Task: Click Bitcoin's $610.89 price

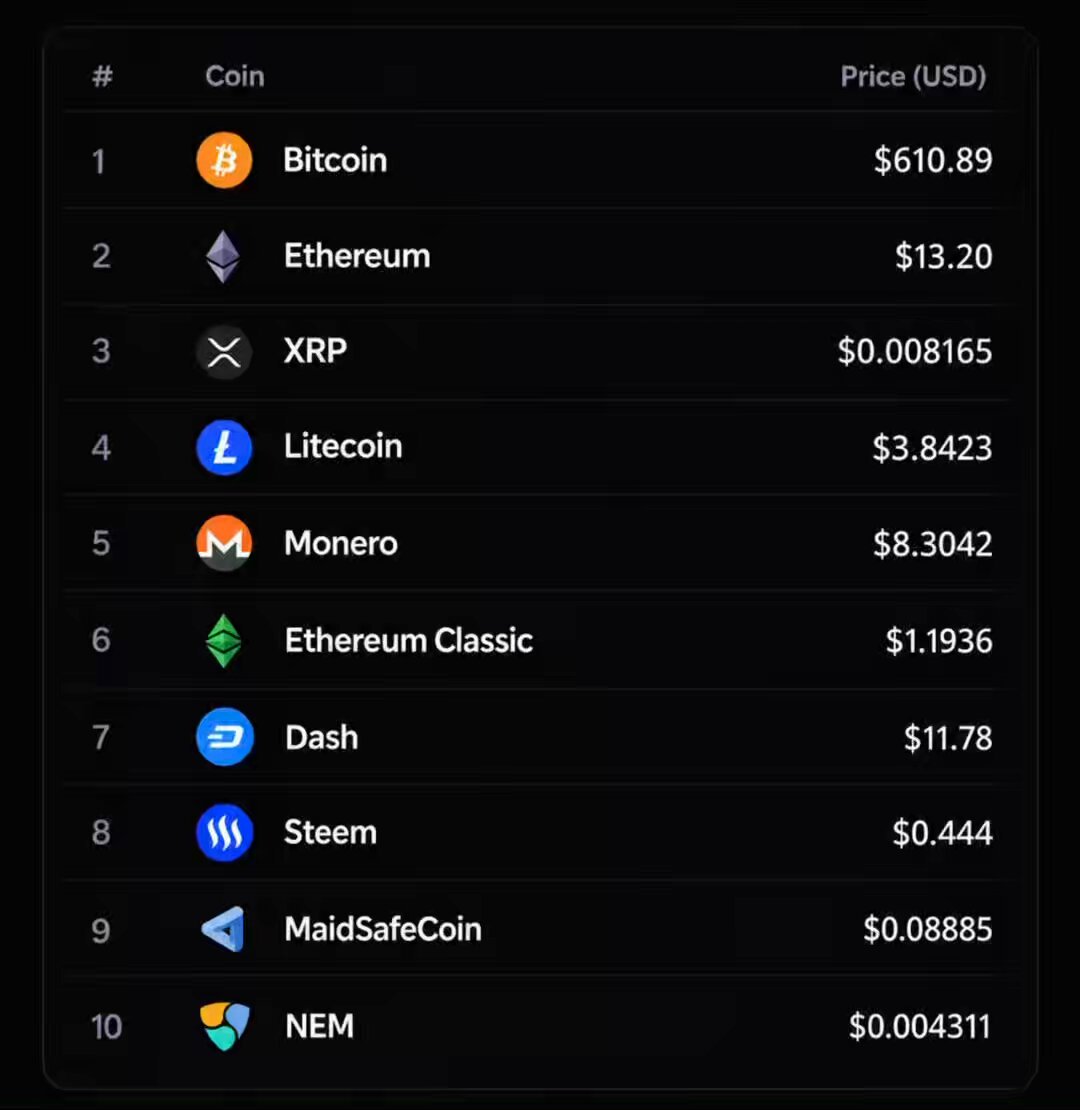Action: [933, 160]
